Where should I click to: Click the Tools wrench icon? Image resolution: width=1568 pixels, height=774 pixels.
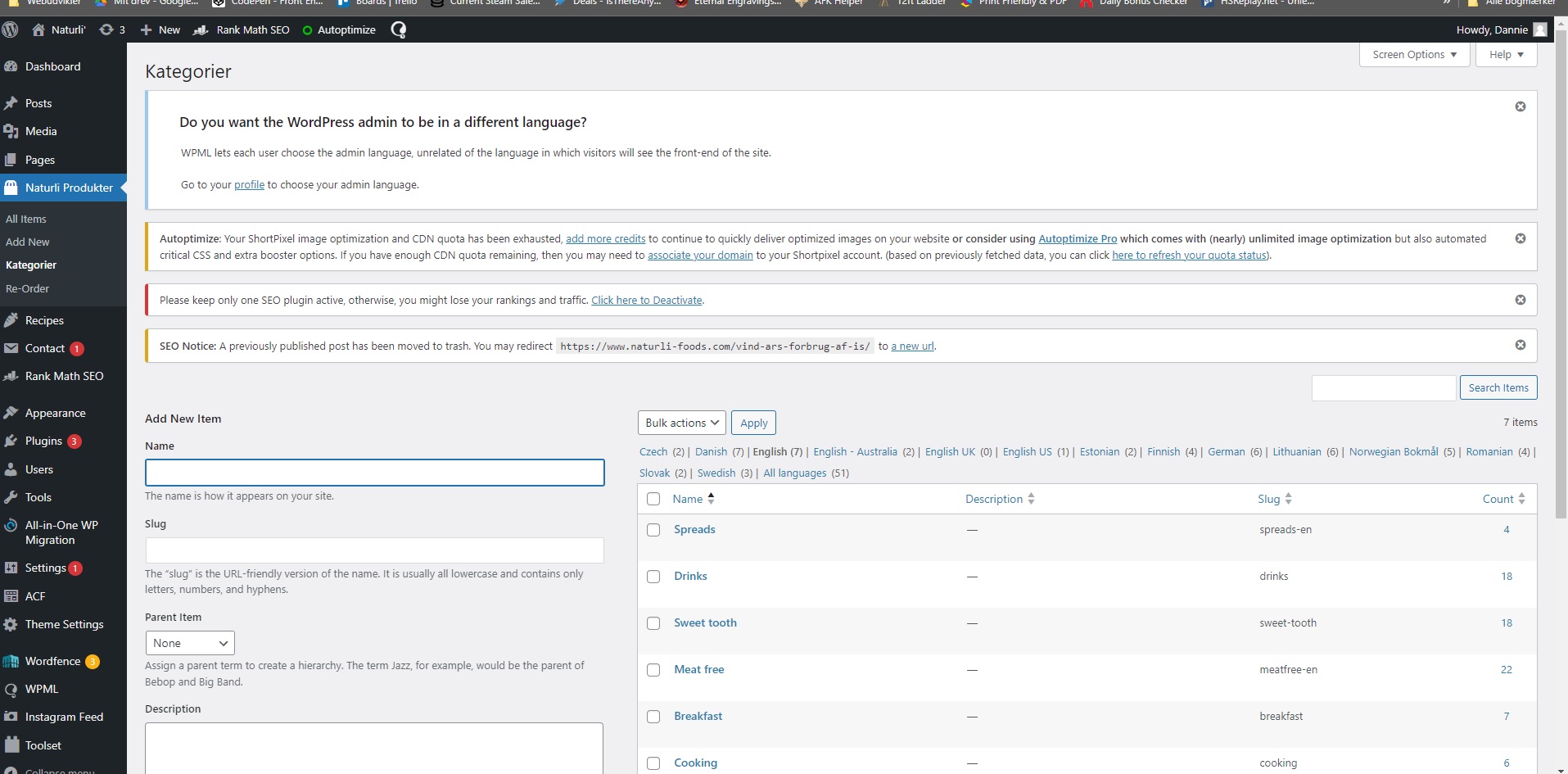coord(11,497)
